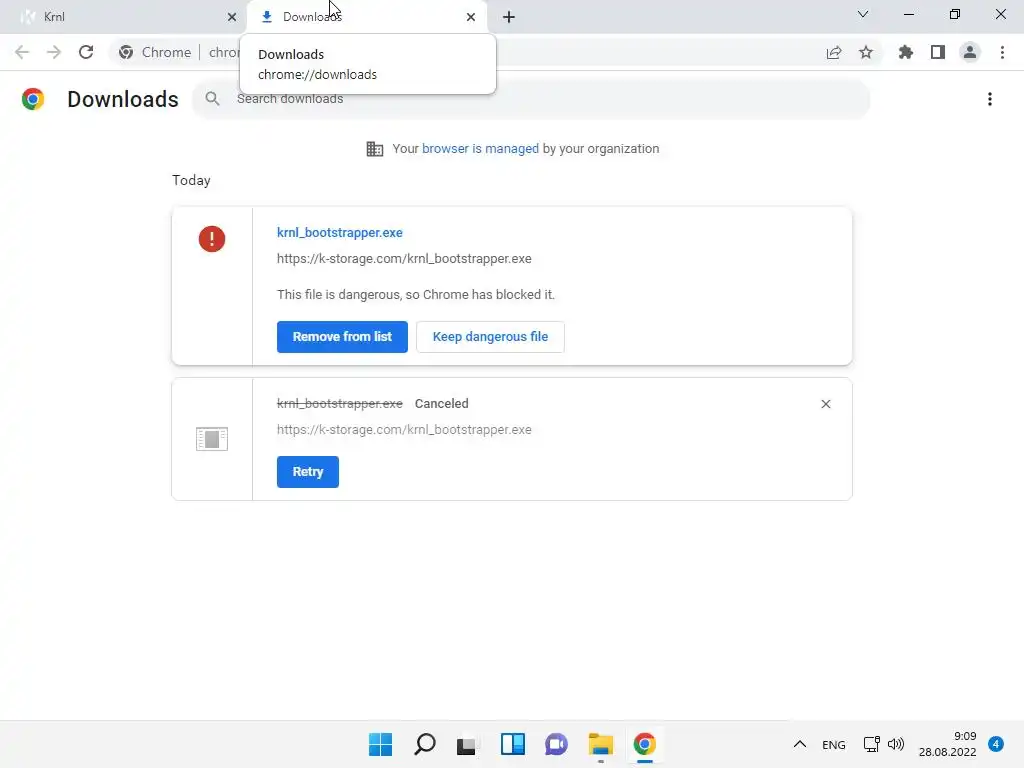The image size is (1024, 768).
Task: Open volume control tray icon
Action: (x=896, y=744)
